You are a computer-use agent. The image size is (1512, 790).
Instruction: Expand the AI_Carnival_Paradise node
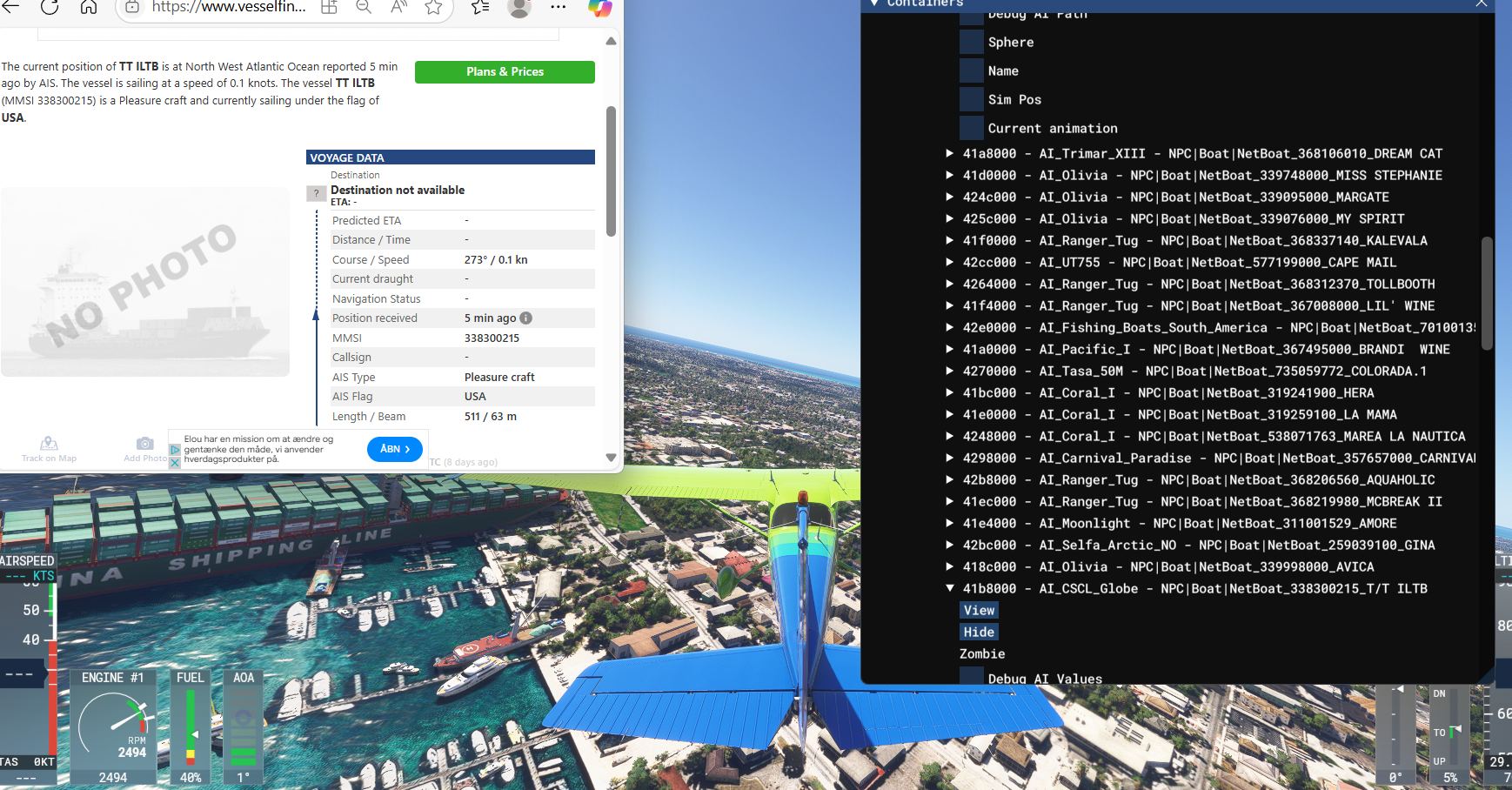pyautogui.click(x=950, y=458)
